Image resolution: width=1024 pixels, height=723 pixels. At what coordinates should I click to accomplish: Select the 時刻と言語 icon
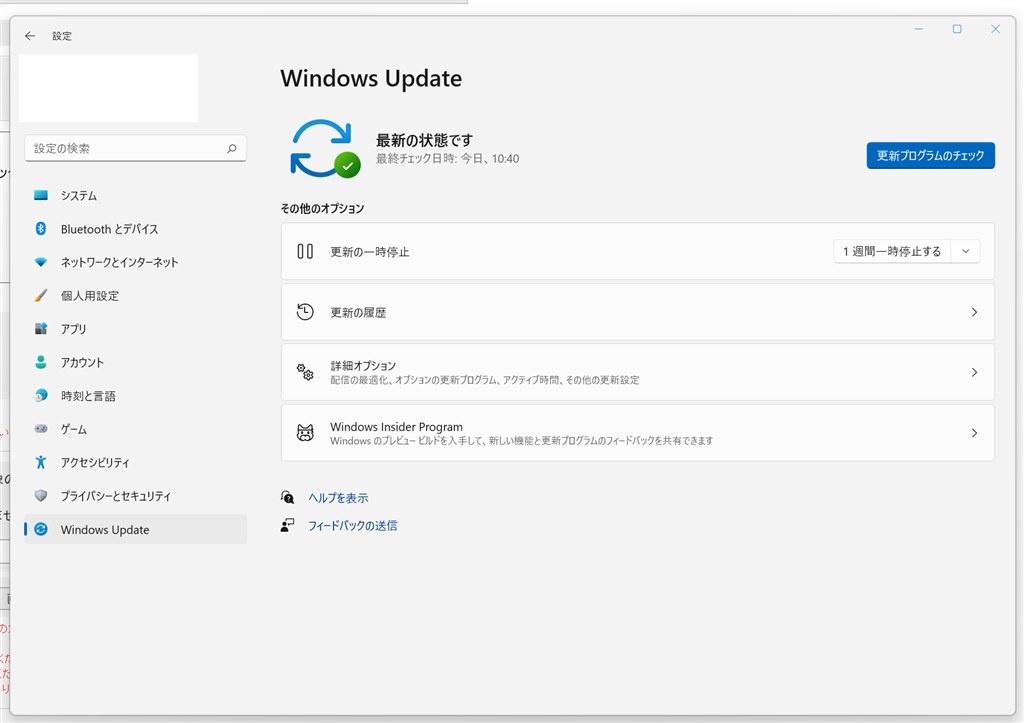(x=40, y=395)
